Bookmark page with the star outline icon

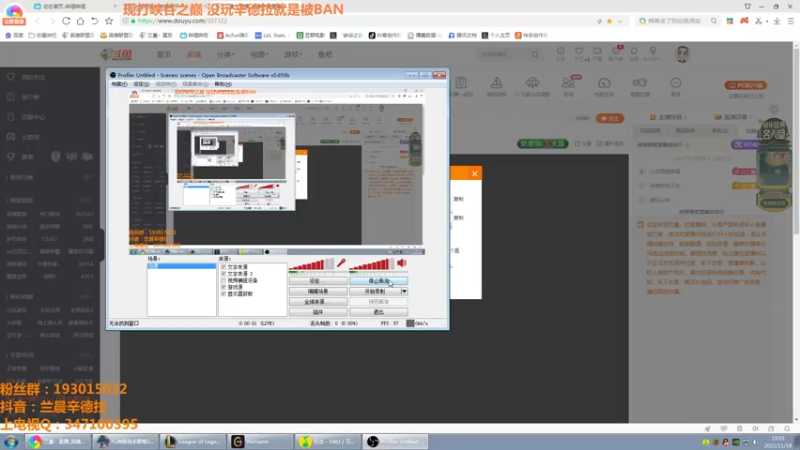coord(109,21)
